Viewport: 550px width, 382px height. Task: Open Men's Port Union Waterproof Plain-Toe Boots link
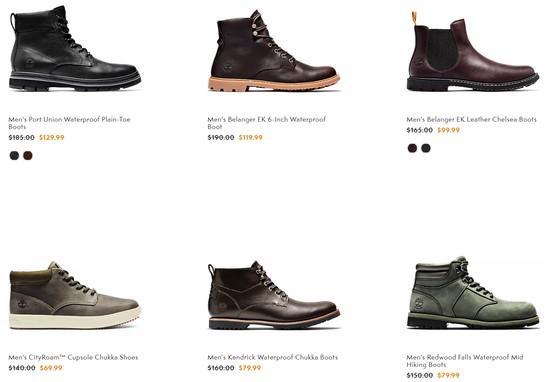69,123
